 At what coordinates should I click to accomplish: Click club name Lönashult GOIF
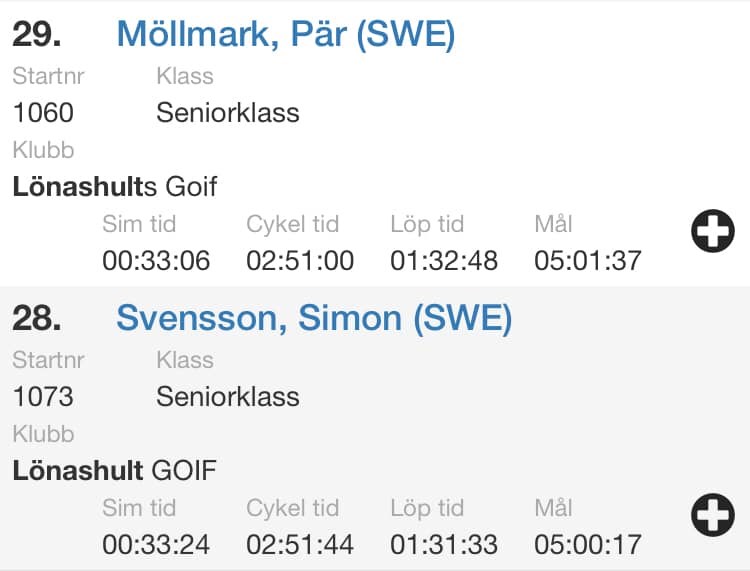(x=115, y=470)
